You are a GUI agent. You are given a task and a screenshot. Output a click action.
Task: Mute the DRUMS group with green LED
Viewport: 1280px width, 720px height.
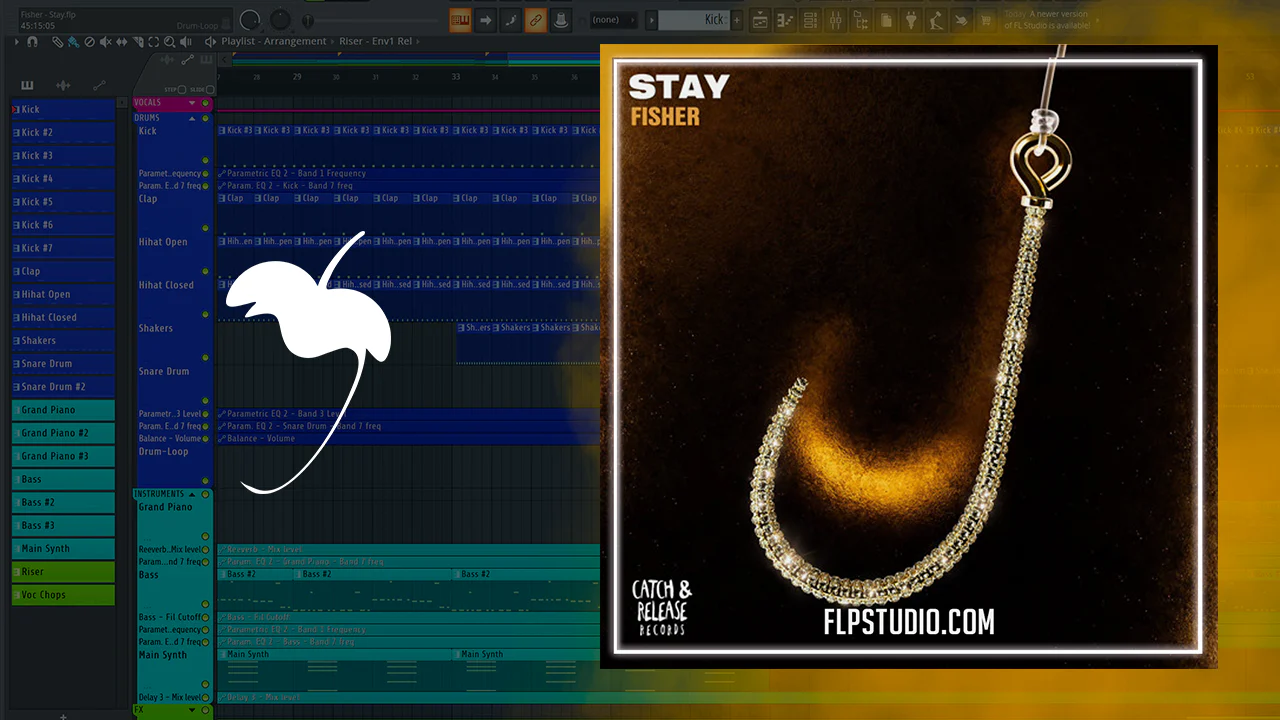point(206,118)
